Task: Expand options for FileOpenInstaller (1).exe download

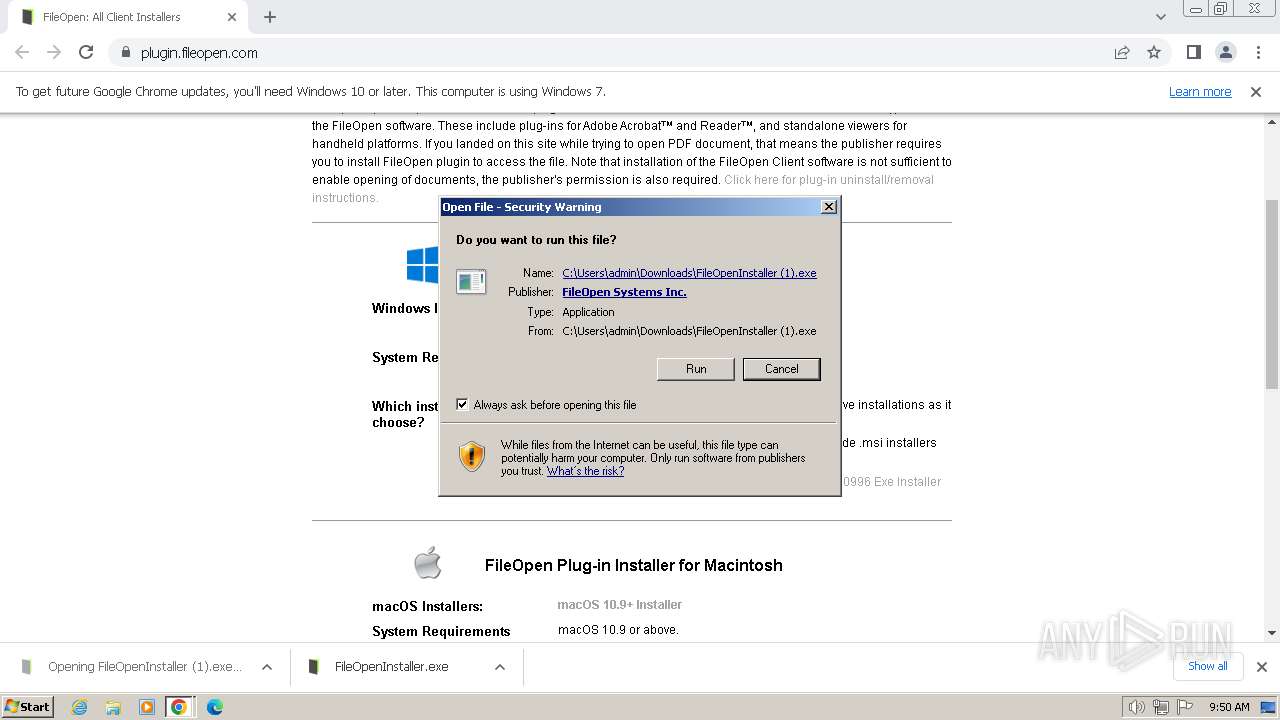Action: click(x=267, y=667)
